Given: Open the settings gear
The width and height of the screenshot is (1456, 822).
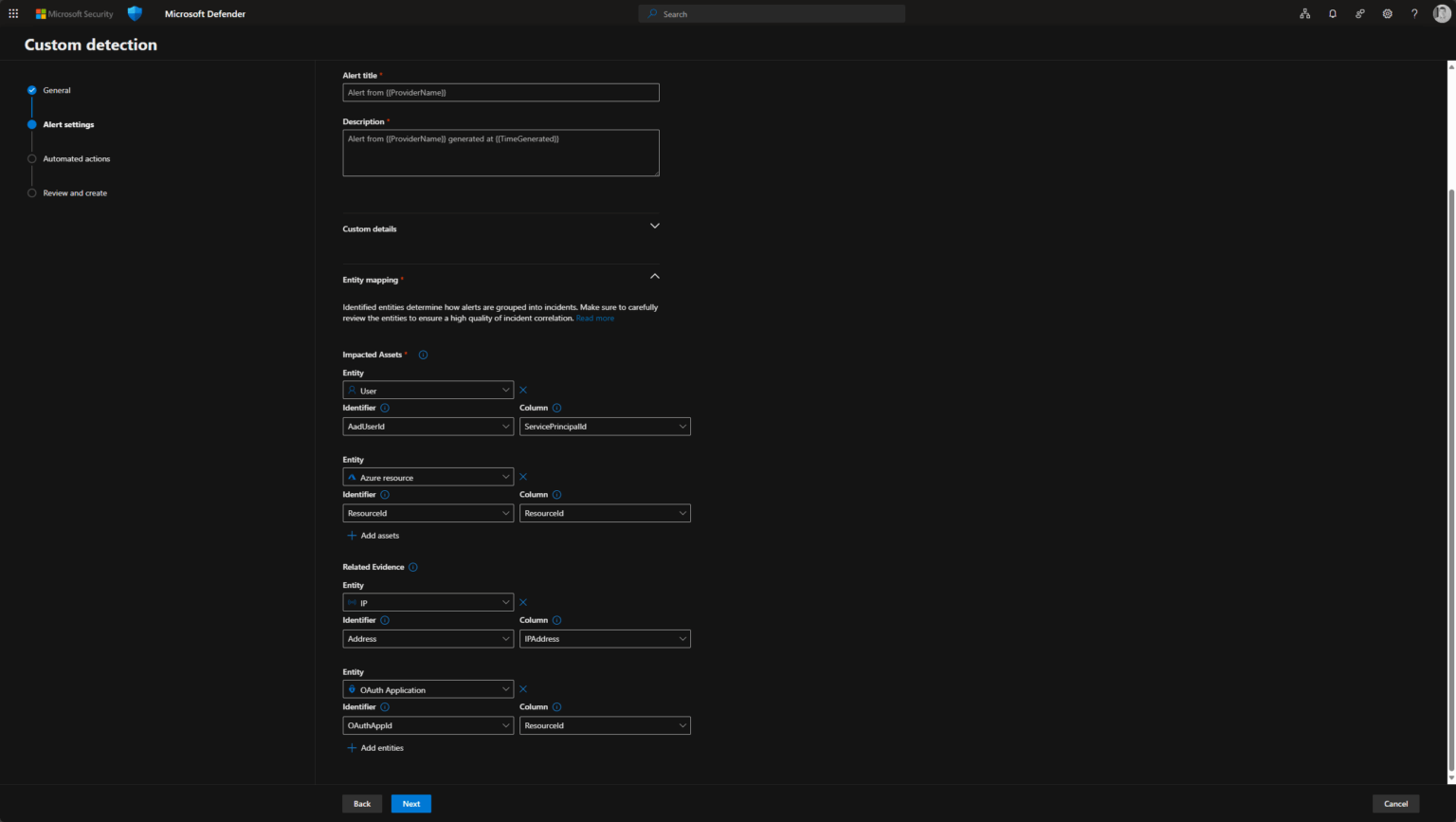Looking at the screenshot, I should pos(1387,13).
